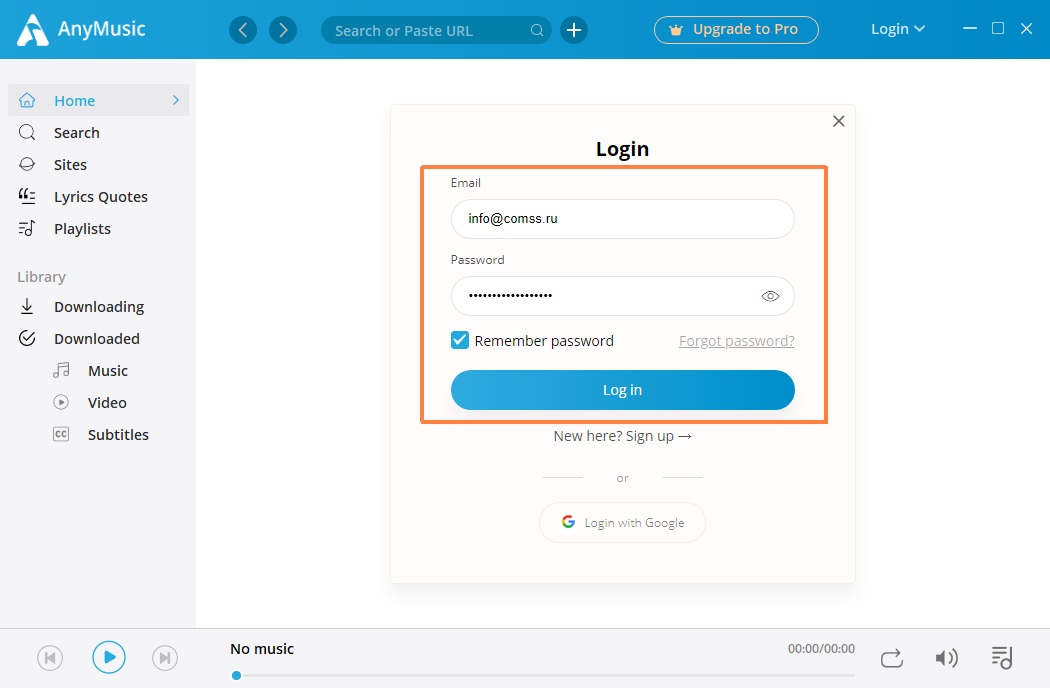Click the 00:00/00:00 time display
The height and width of the screenshot is (688, 1050).
tap(821, 648)
